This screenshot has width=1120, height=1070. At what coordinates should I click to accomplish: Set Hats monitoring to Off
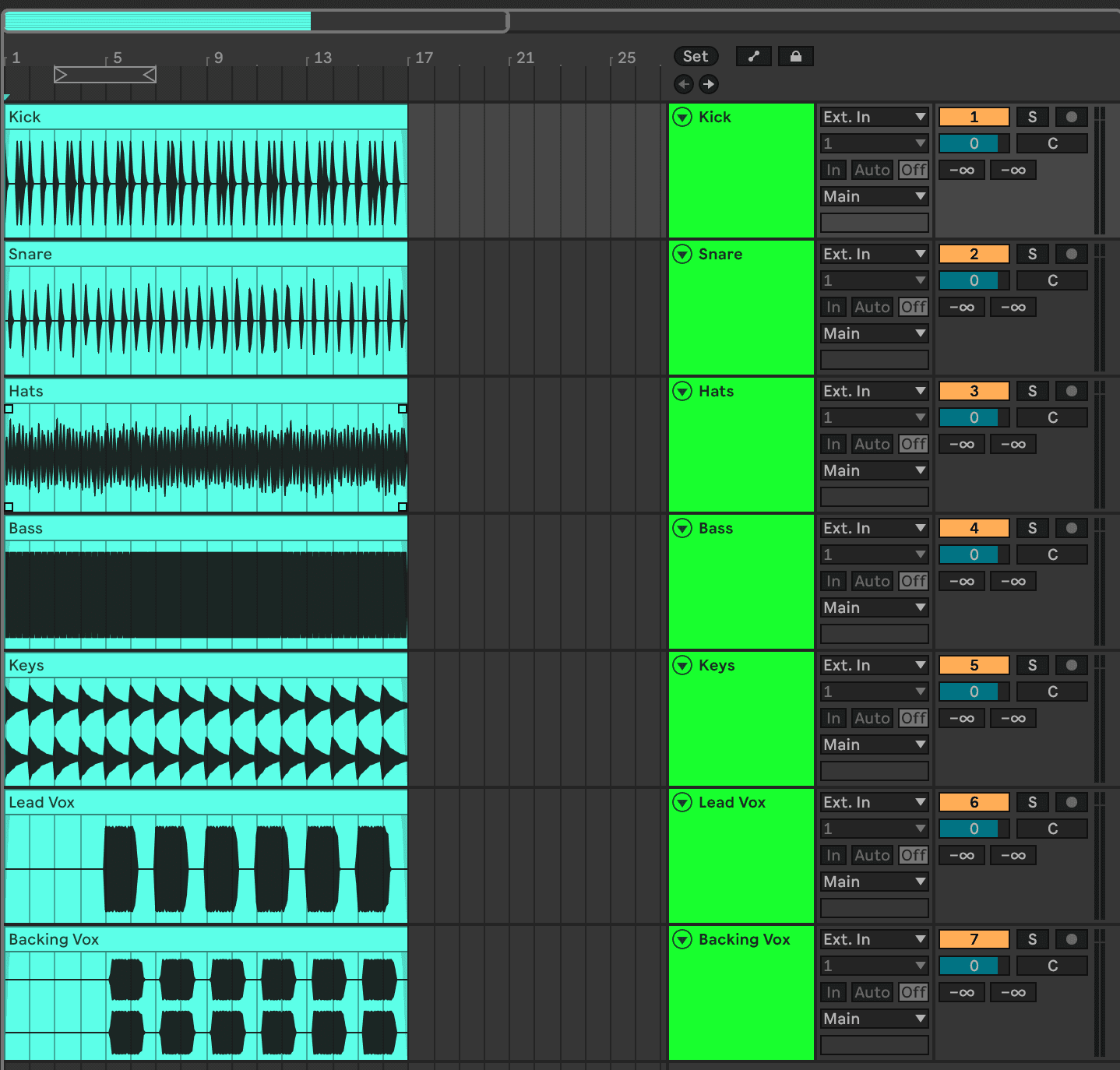tap(914, 444)
